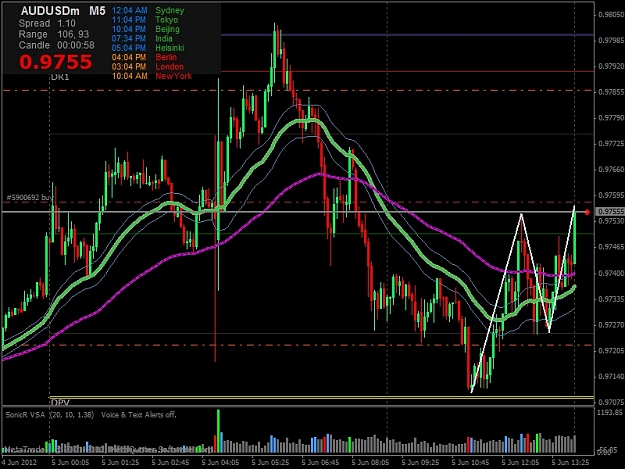This screenshot has width=625, height=469.
Task: Click the 5 Jun 10:45 time label
Action: (470, 463)
